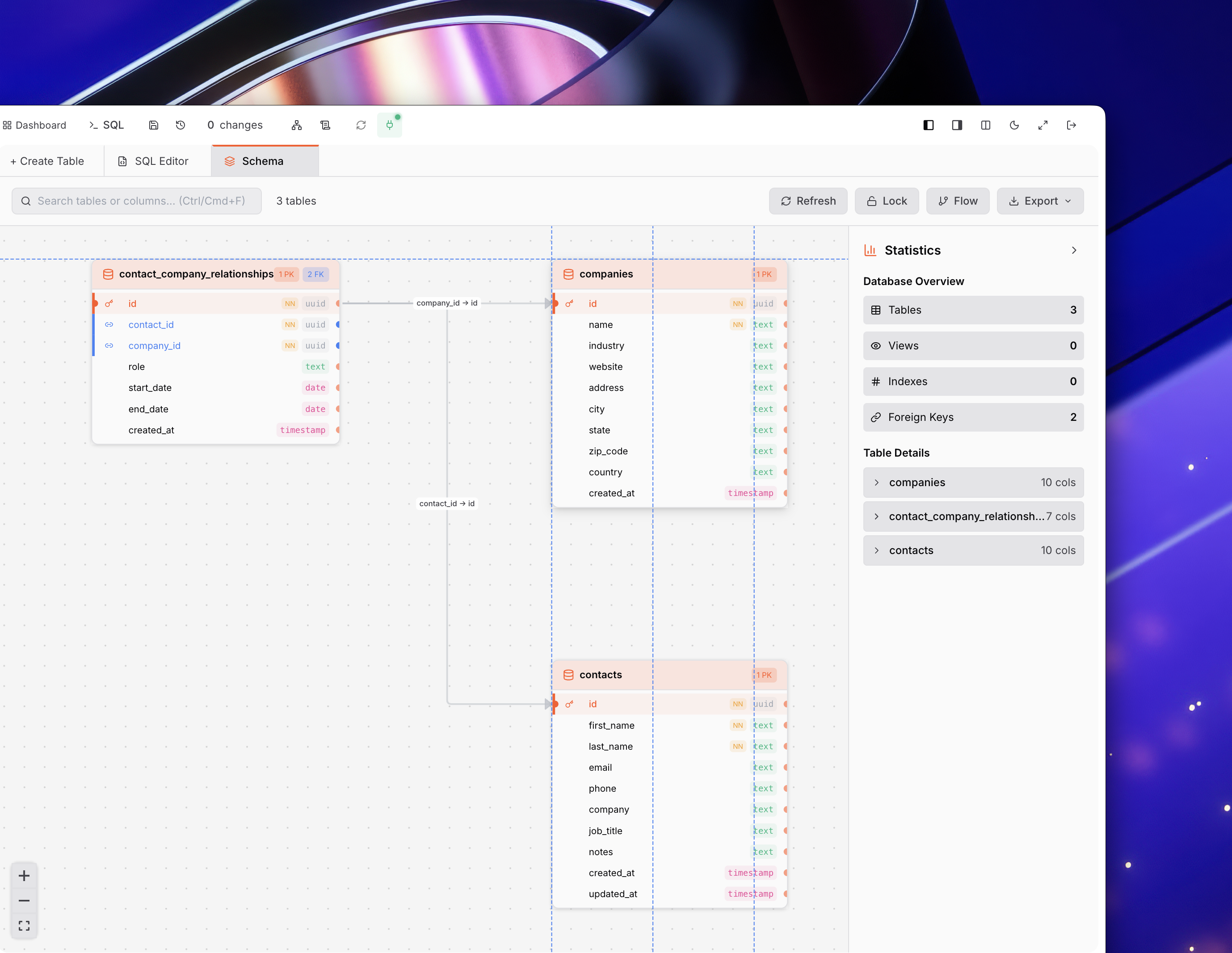Viewport: 1232px width, 953px height.
Task: Open the Dashboard view
Action: point(34,125)
